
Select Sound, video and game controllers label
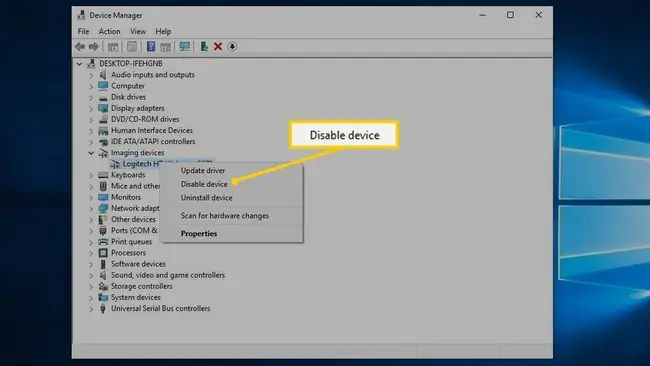point(168,275)
